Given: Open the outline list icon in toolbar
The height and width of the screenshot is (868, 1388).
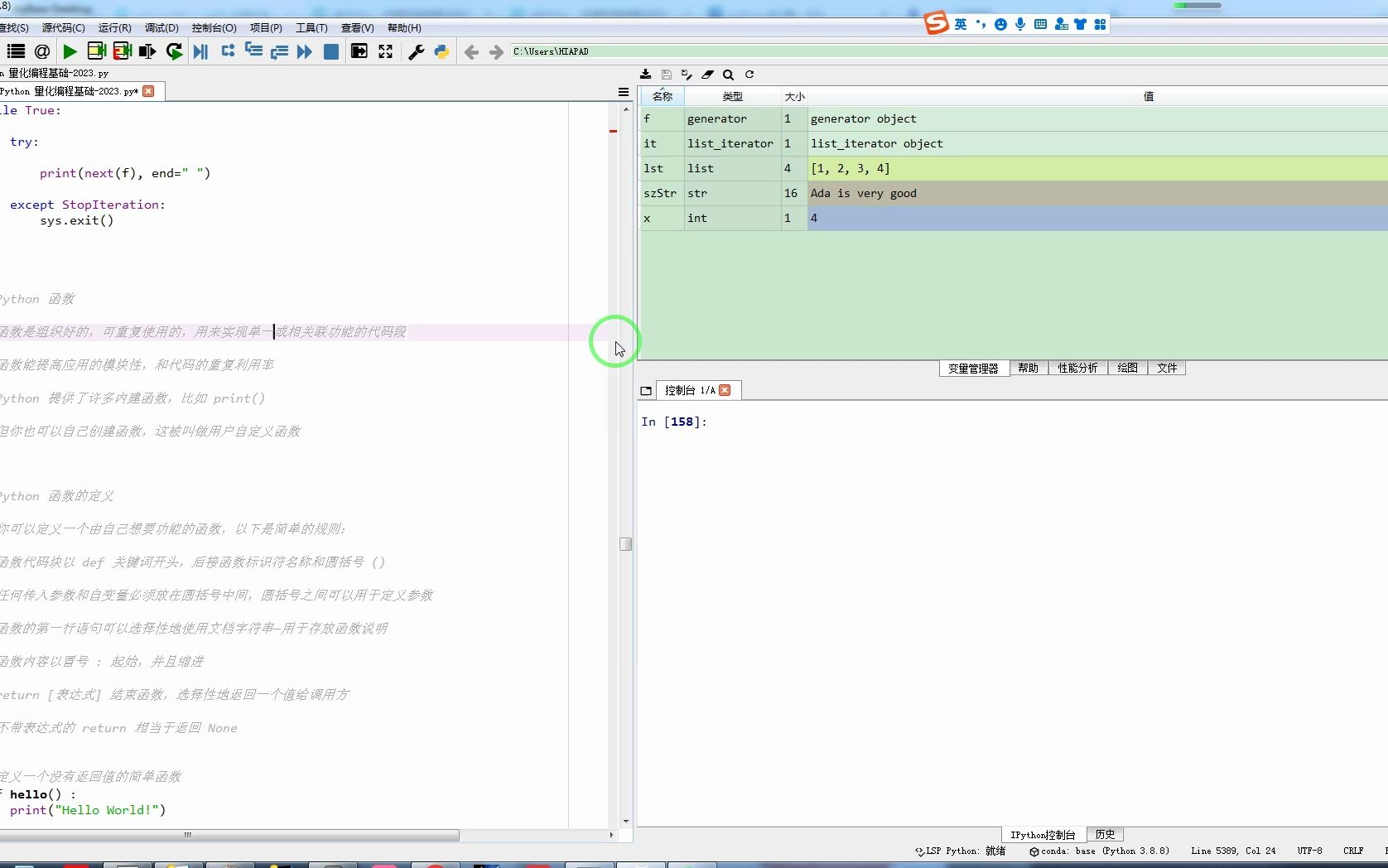Looking at the screenshot, I should pos(16,51).
